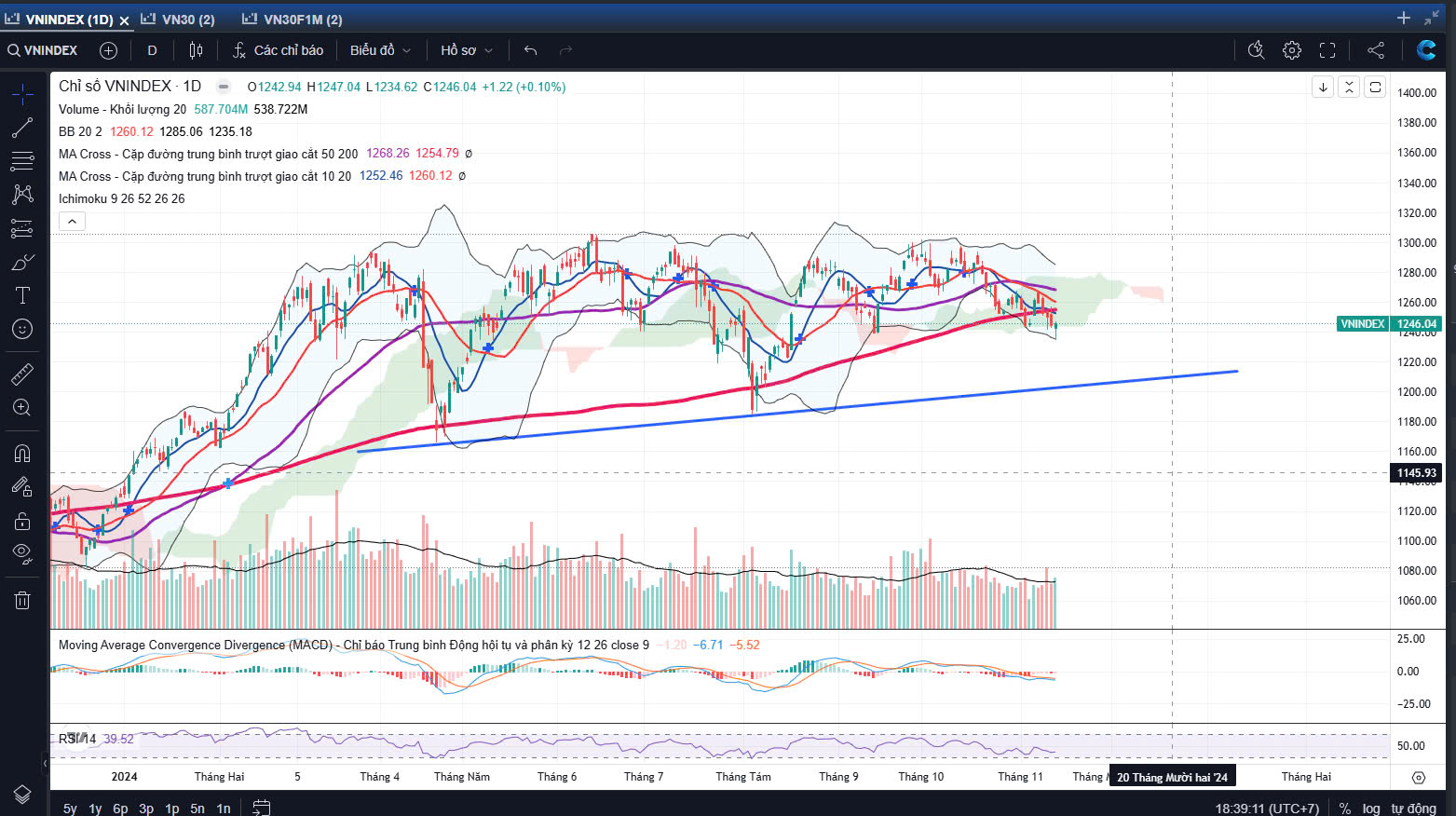This screenshot has height=816, width=1456.
Task: Open the forecasting and measurement tool
Action: pos(22,228)
